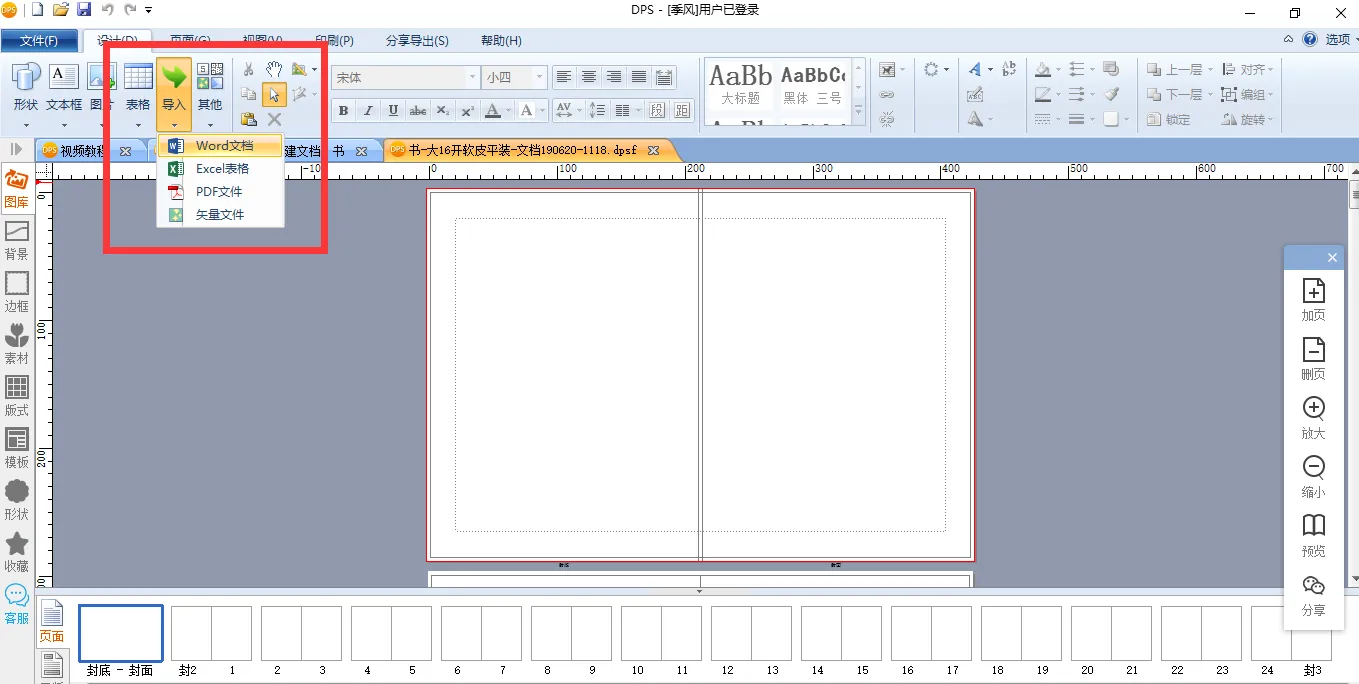Click the 放大 zoom in icon
1359x684 pixels.
[1313, 417]
